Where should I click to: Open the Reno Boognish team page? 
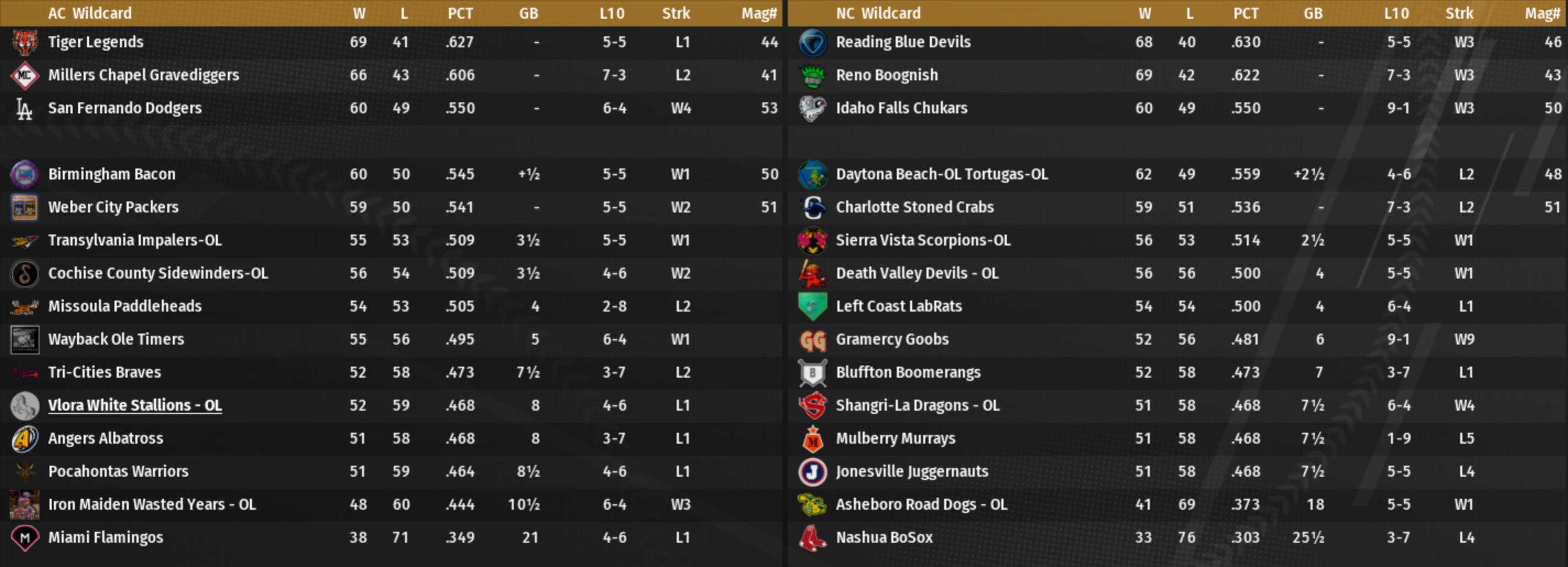tap(886, 75)
